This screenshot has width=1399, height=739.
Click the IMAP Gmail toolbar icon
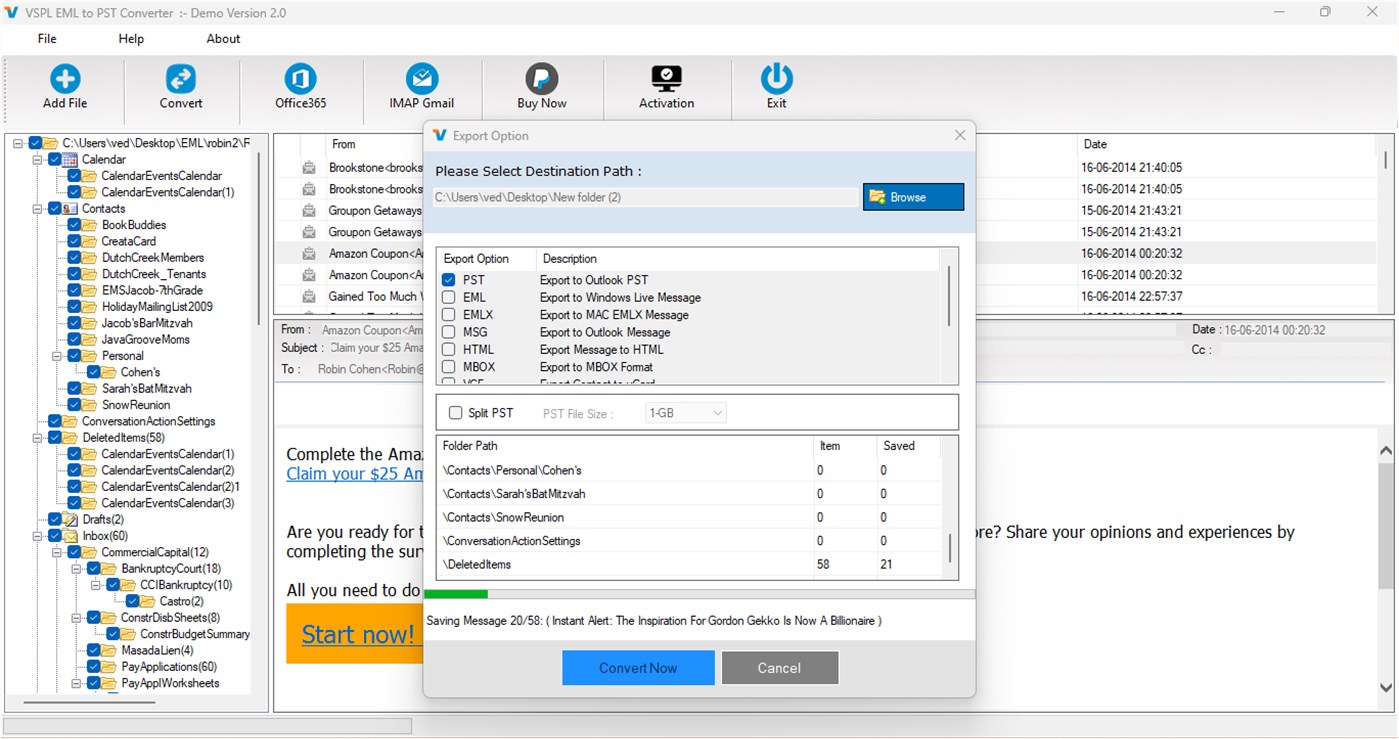click(x=422, y=88)
